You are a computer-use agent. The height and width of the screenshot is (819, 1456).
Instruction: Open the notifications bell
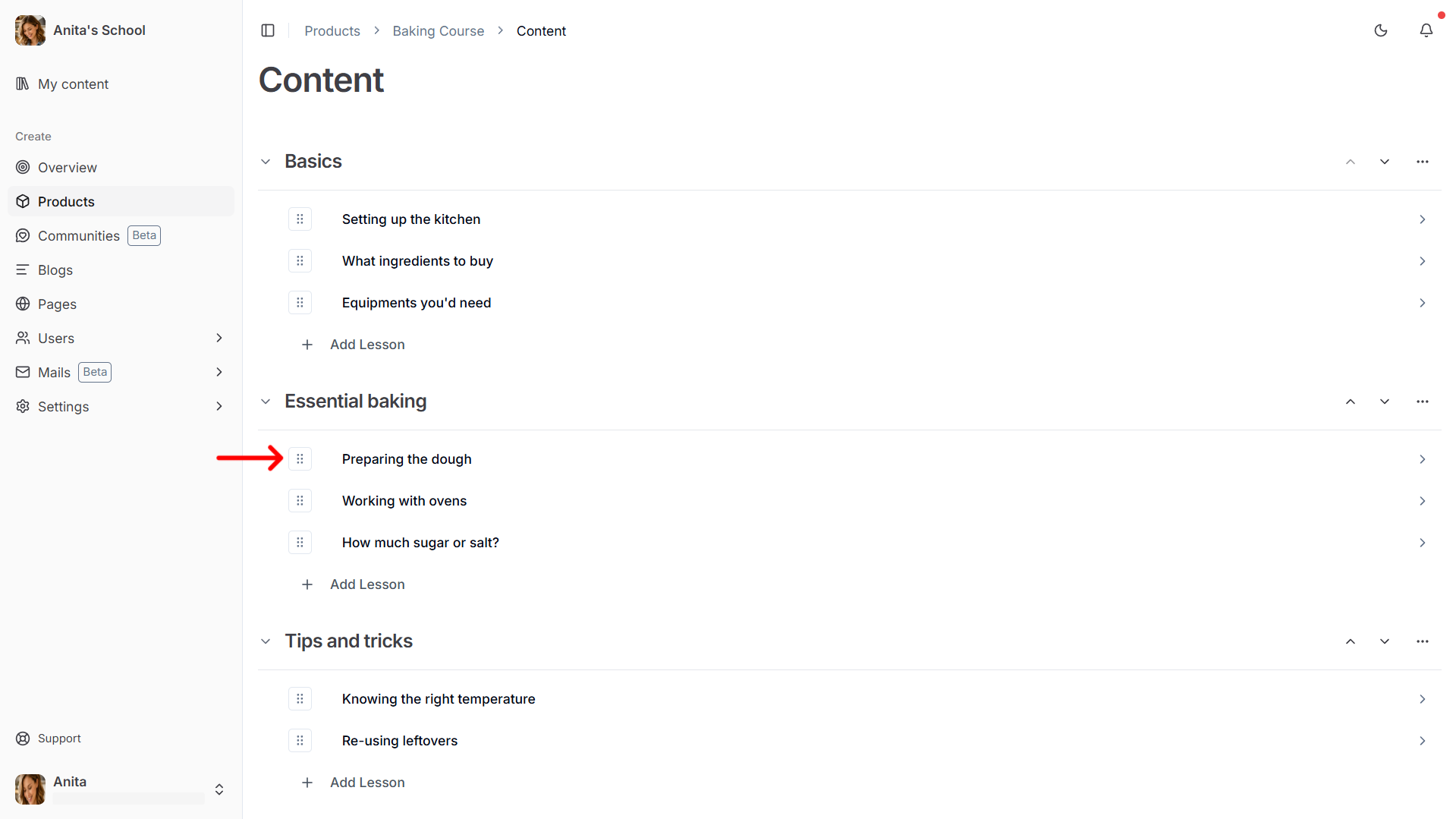[x=1426, y=30]
